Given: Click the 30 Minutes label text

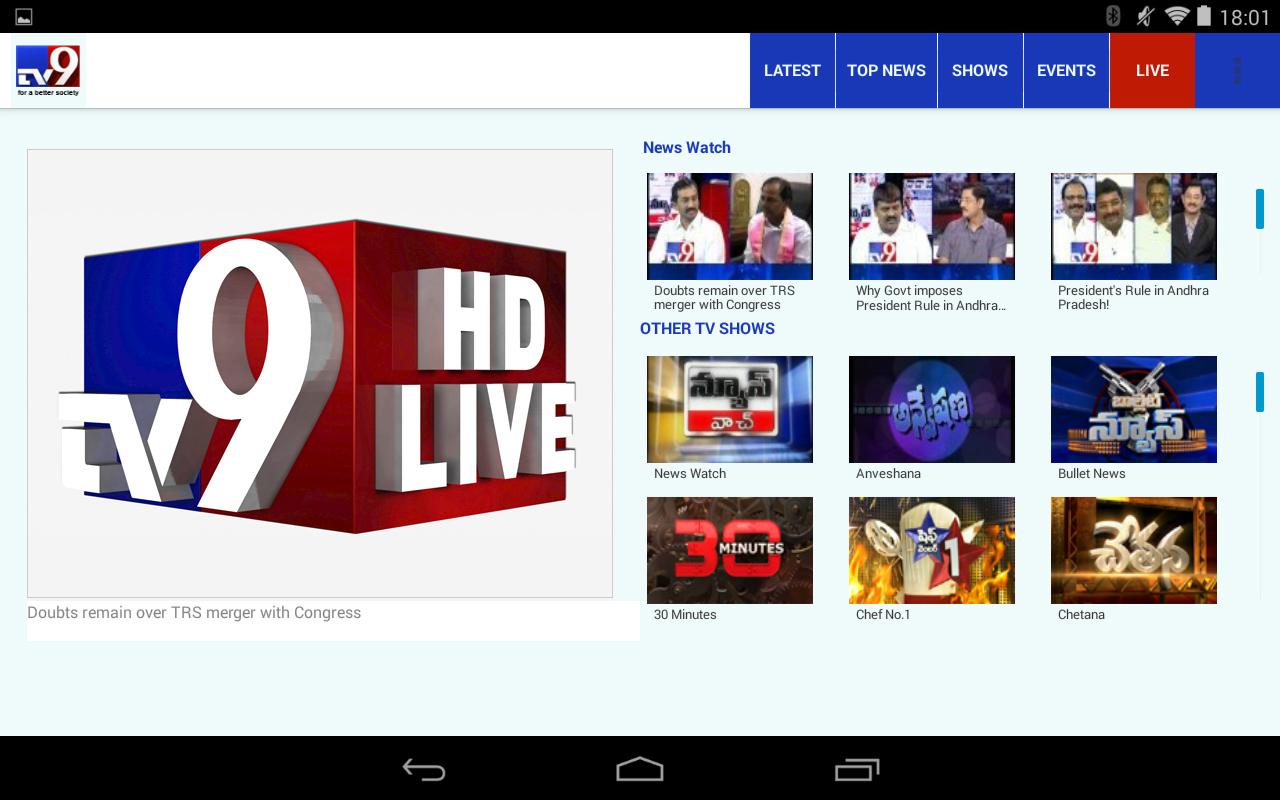Looking at the screenshot, I should tap(685, 615).
